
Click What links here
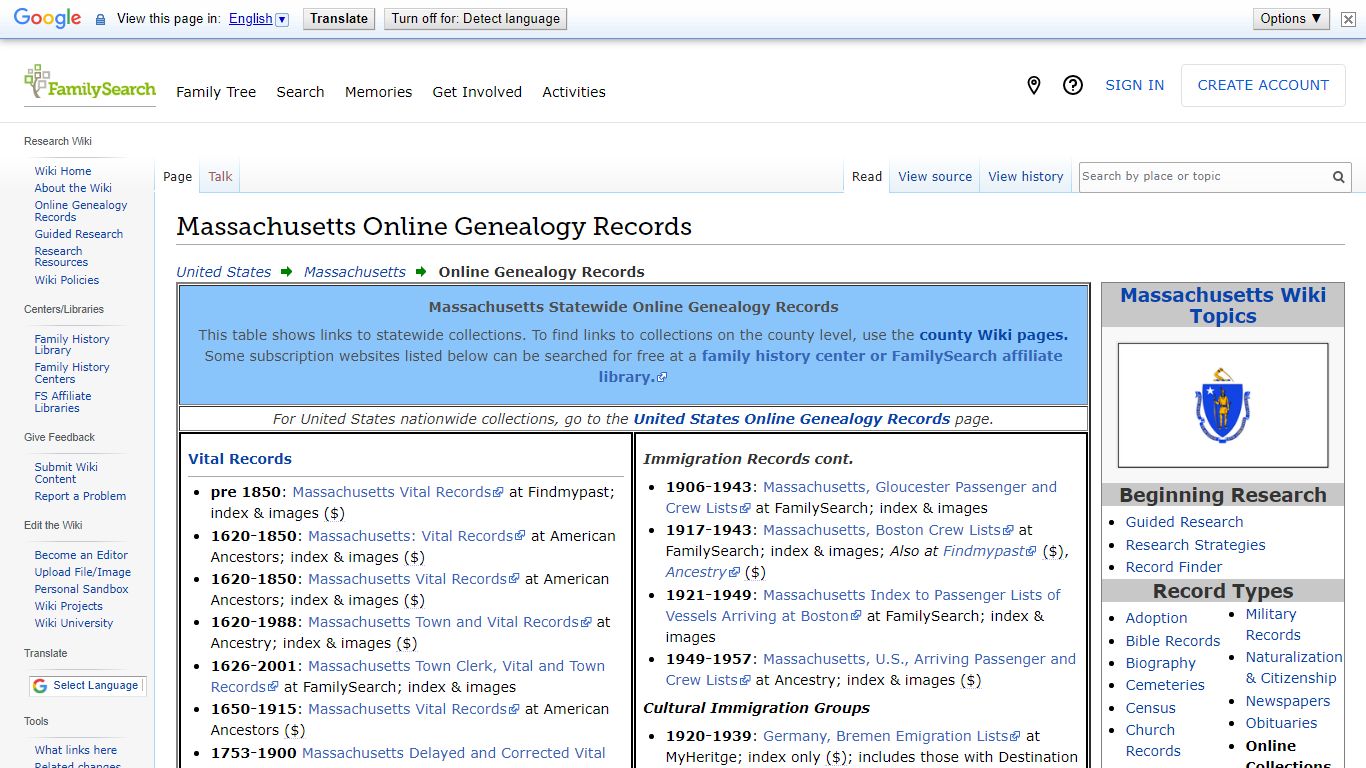pyautogui.click(x=76, y=750)
